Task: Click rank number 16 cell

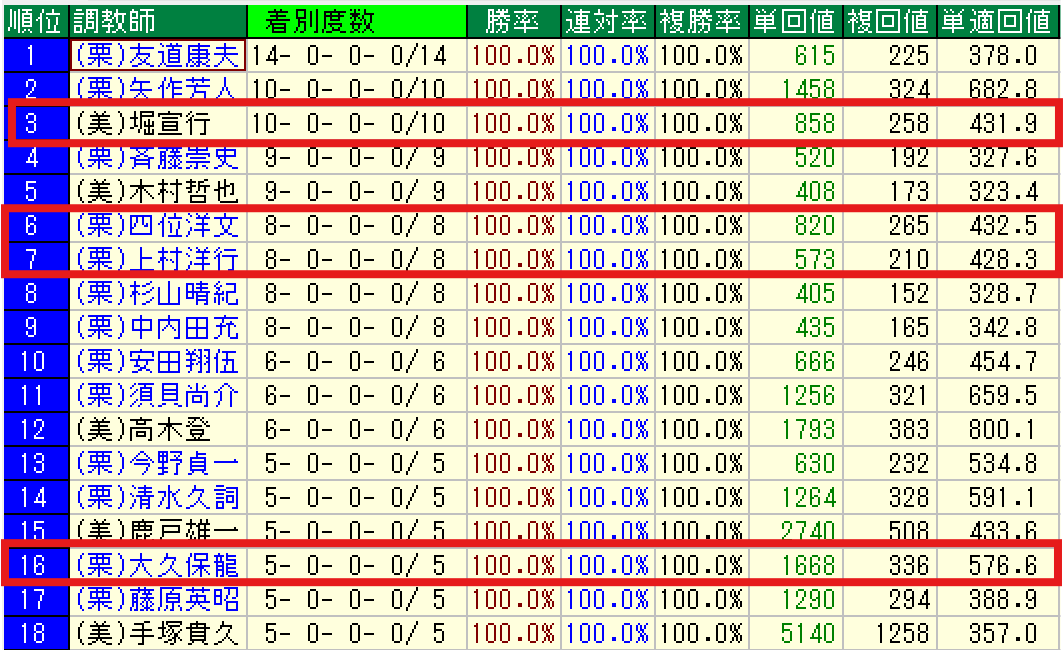Action: pyautogui.click(x=35, y=565)
